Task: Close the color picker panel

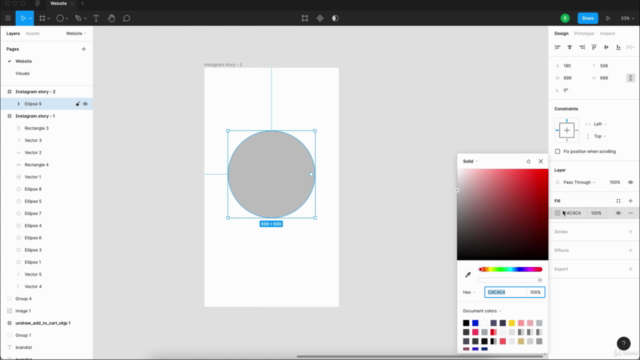Action: coord(541,161)
